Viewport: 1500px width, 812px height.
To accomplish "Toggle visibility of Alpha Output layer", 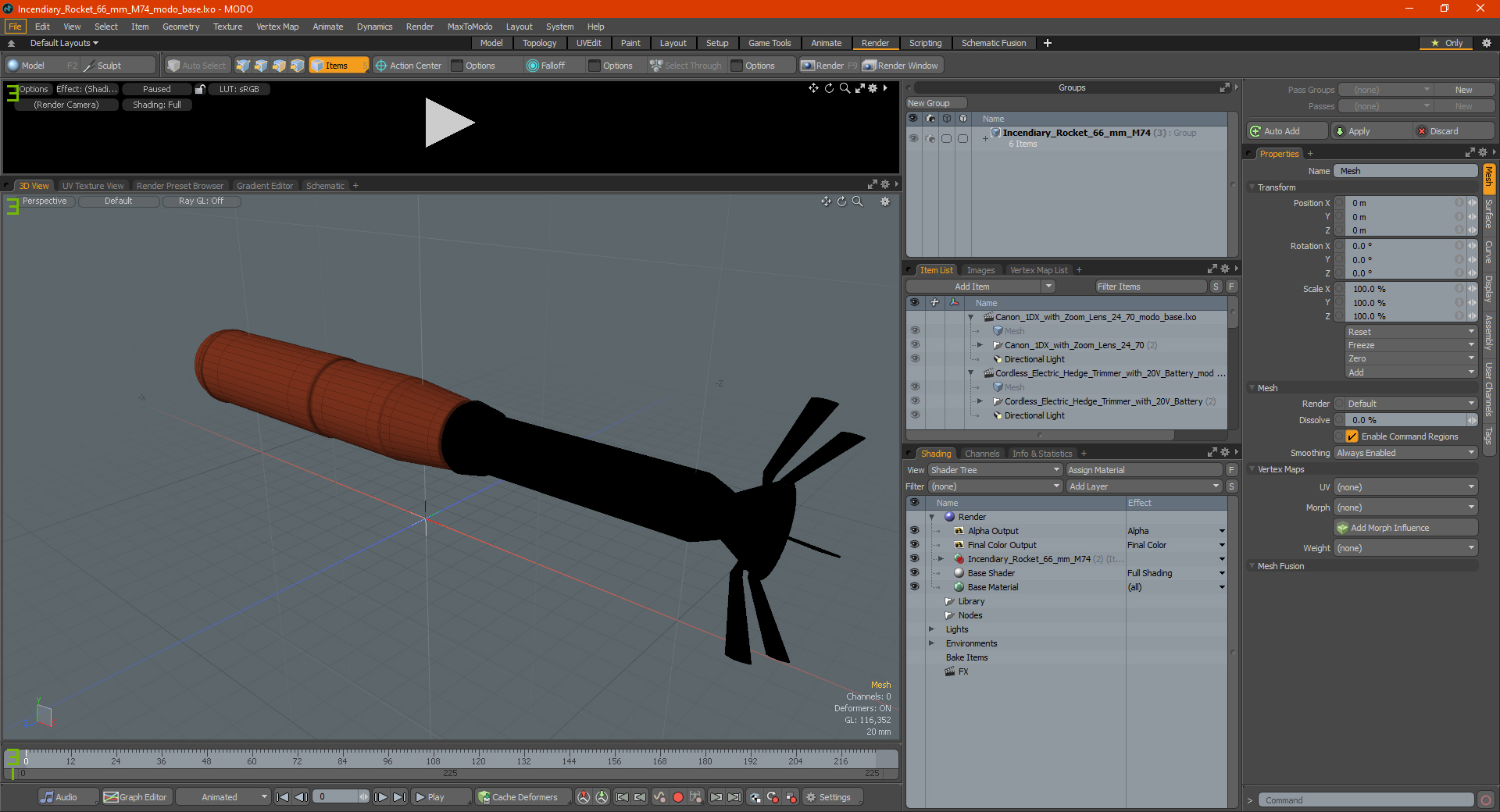I will pyautogui.click(x=914, y=531).
